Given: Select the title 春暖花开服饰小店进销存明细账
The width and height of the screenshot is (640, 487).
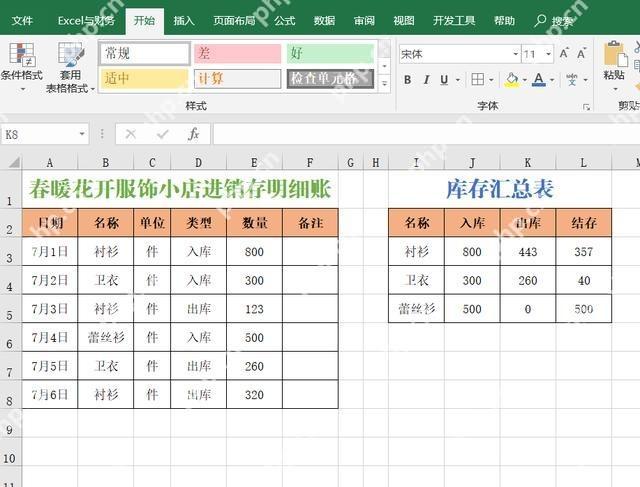Looking at the screenshot, I should click(180, 189).
